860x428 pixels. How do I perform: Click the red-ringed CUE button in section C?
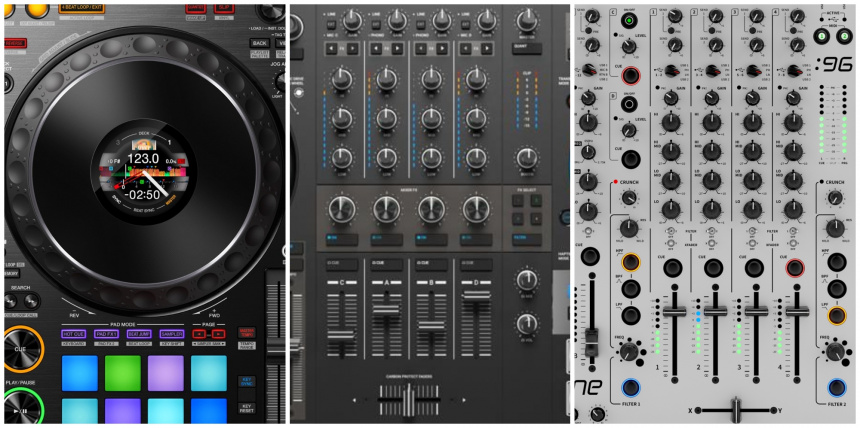pos(630,74)
